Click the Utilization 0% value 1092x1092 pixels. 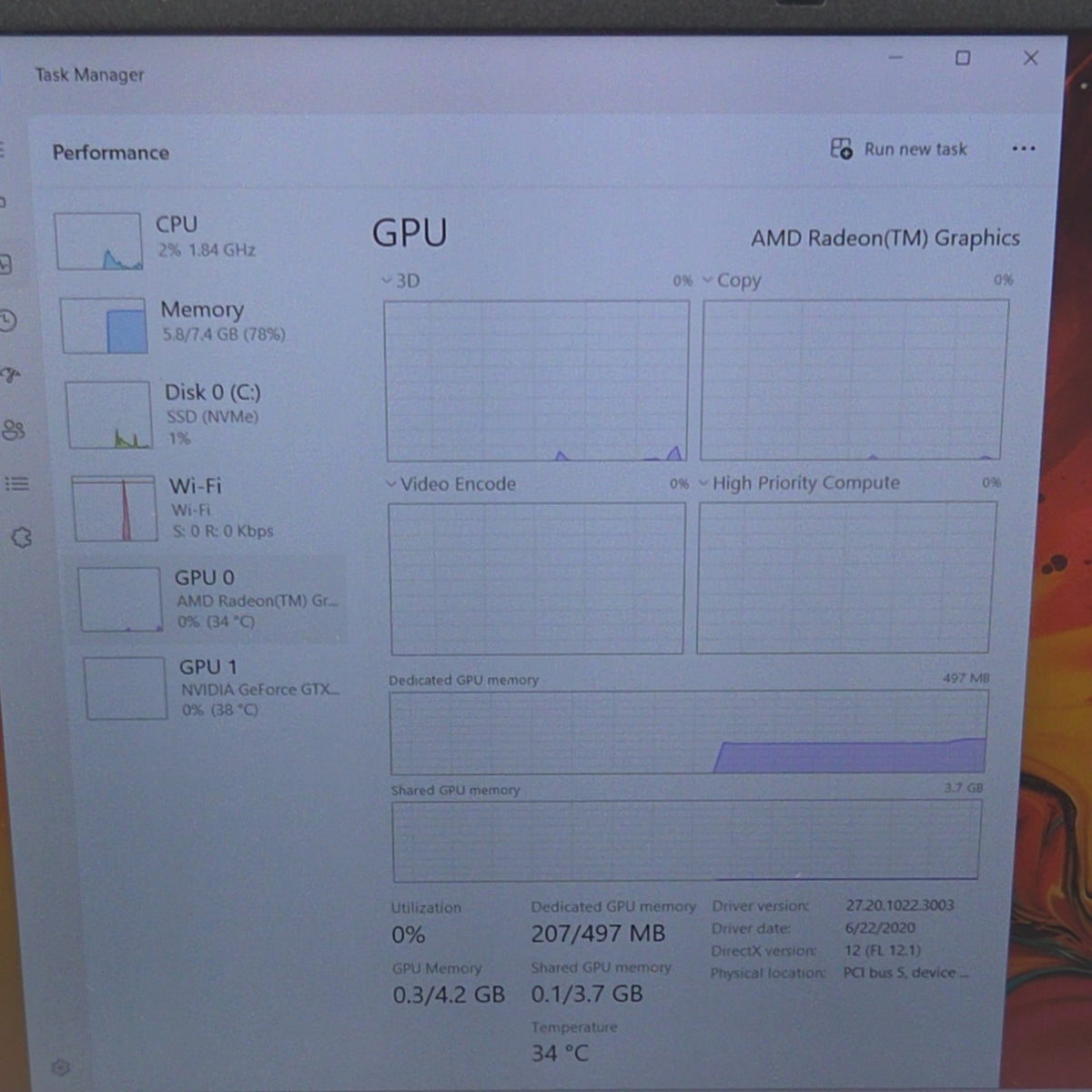tap(409, 935)
